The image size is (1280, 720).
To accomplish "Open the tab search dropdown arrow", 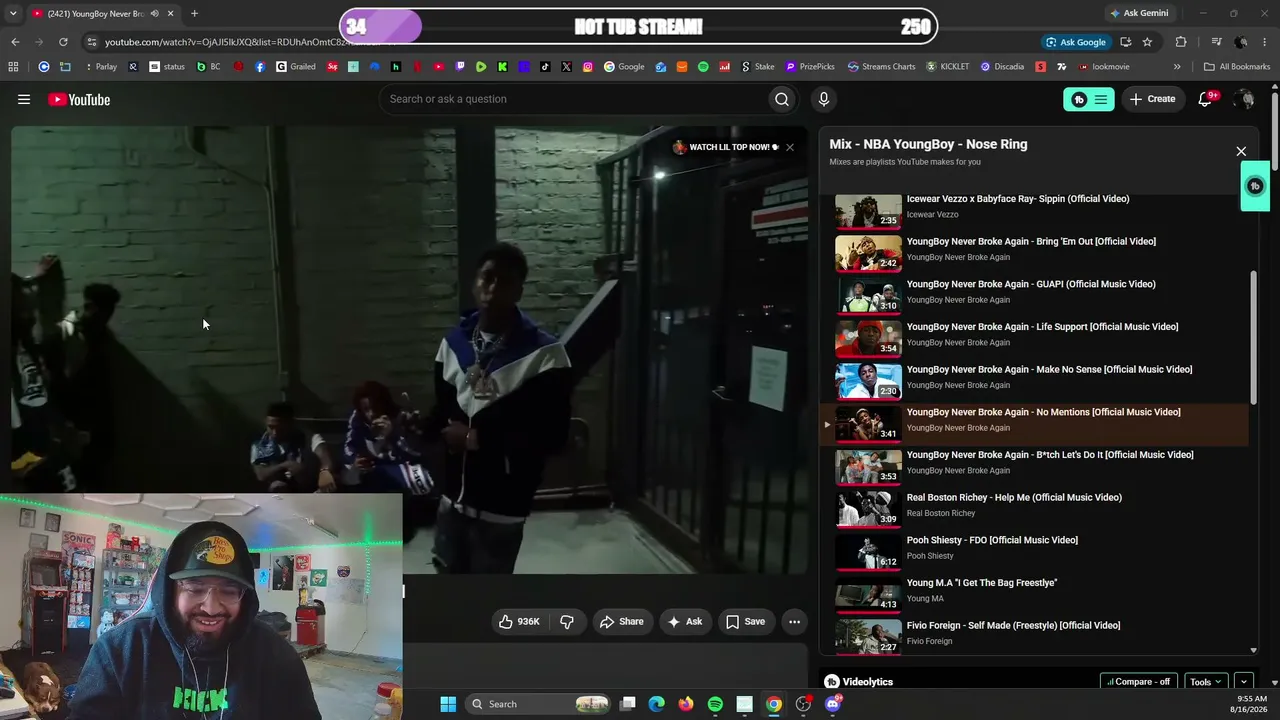I will click(x=15, y=14).
